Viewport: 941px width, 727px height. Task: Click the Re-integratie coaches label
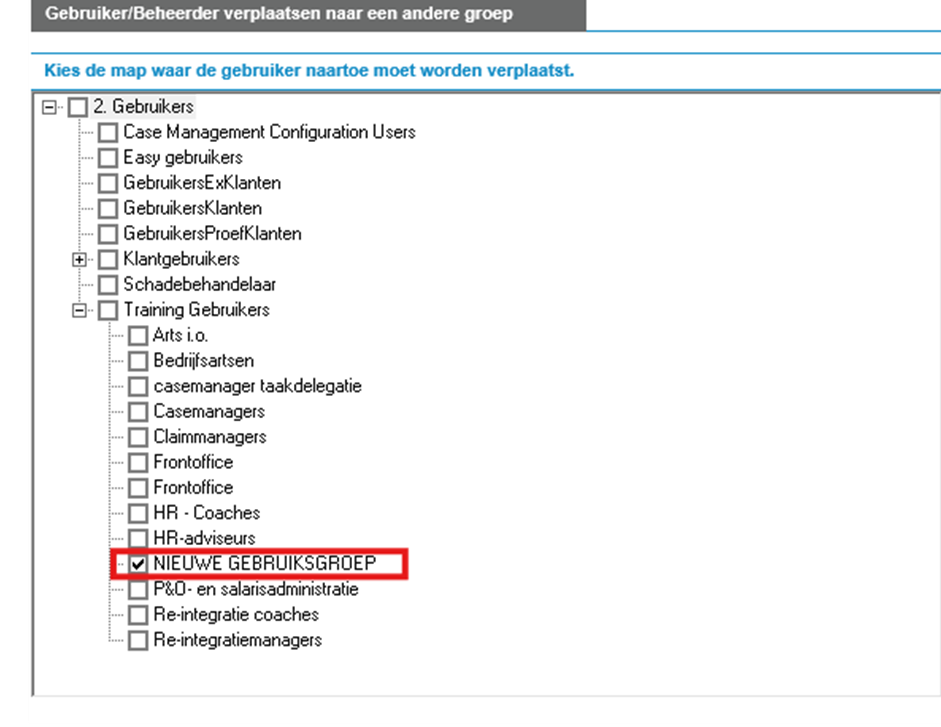click(x=236, y=614)
